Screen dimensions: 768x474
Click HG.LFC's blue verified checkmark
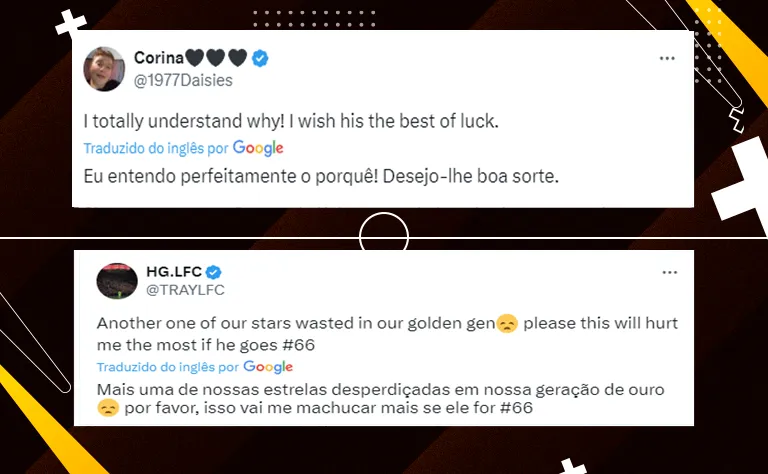point(213,272)
